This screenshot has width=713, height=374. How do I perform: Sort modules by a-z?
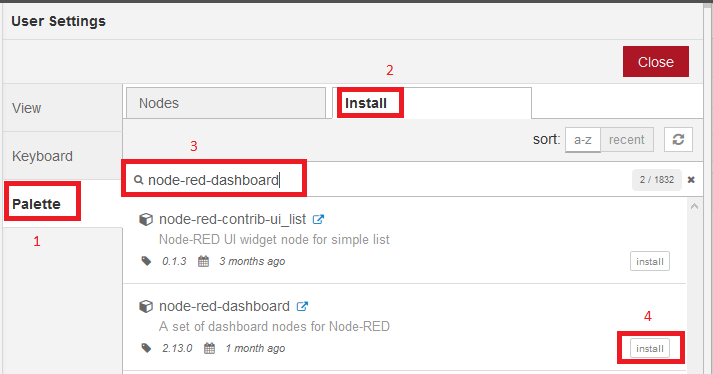pos(582,140)
